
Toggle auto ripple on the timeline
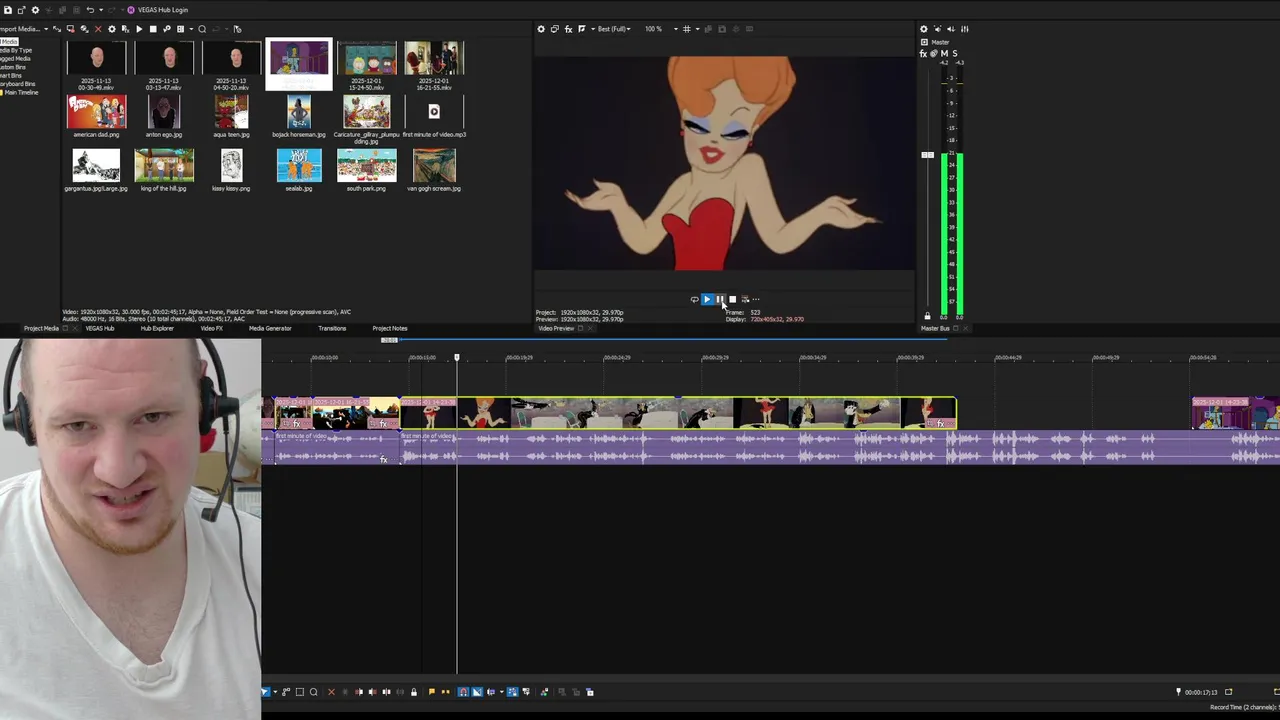click(x=491, y=692)
